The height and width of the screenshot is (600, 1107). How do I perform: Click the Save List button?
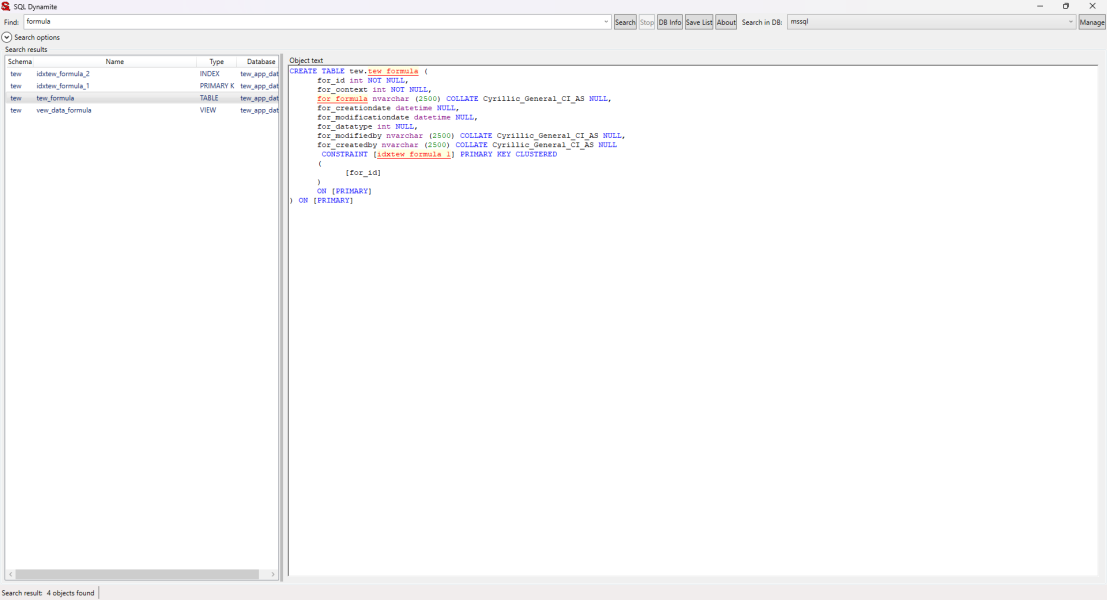(x=699, y=22)
